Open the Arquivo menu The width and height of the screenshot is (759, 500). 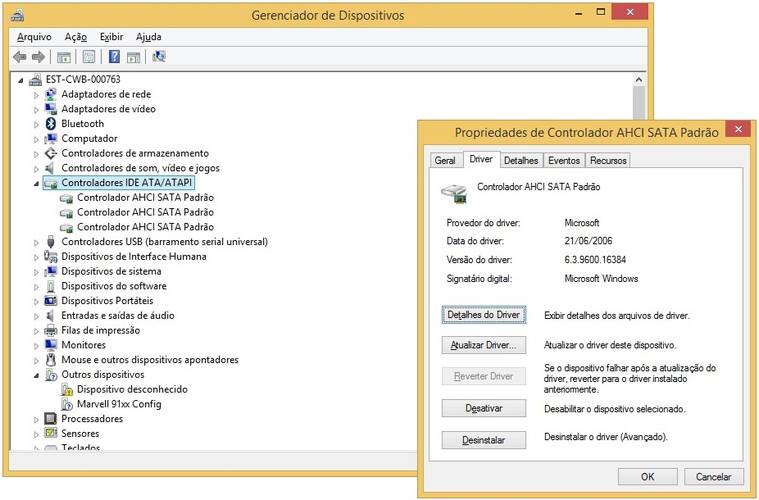(x=34, y=37)
